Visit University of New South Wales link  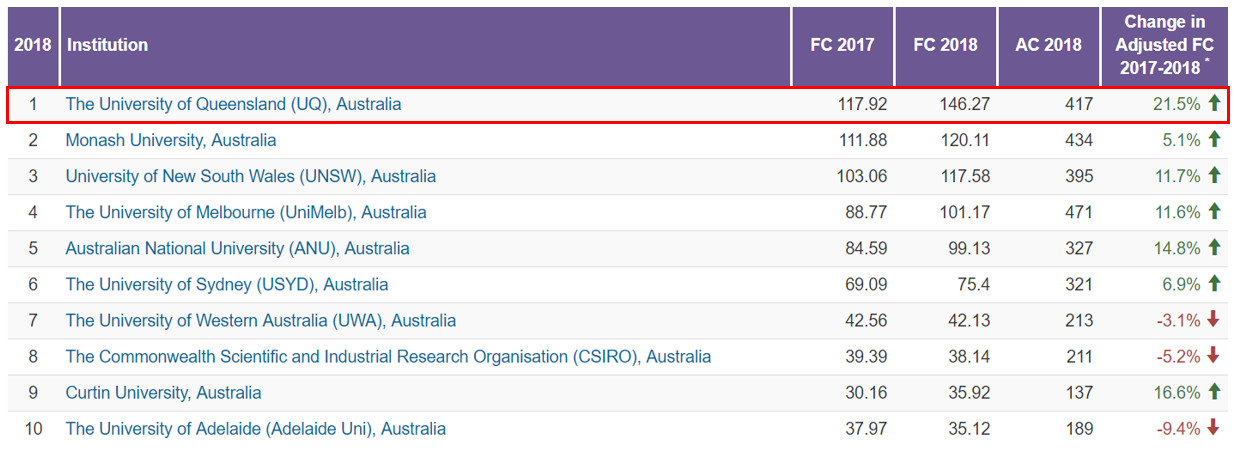click(250, 176)
